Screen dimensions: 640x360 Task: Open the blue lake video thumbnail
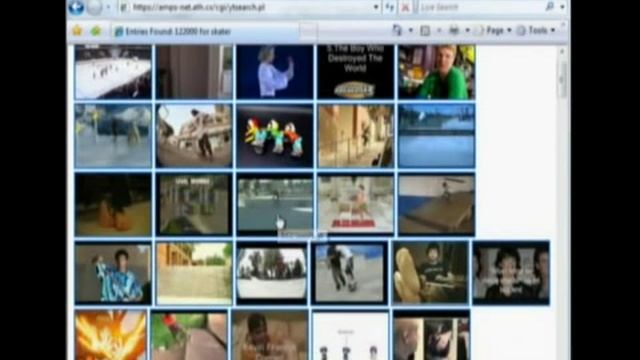tap(436, 136)
